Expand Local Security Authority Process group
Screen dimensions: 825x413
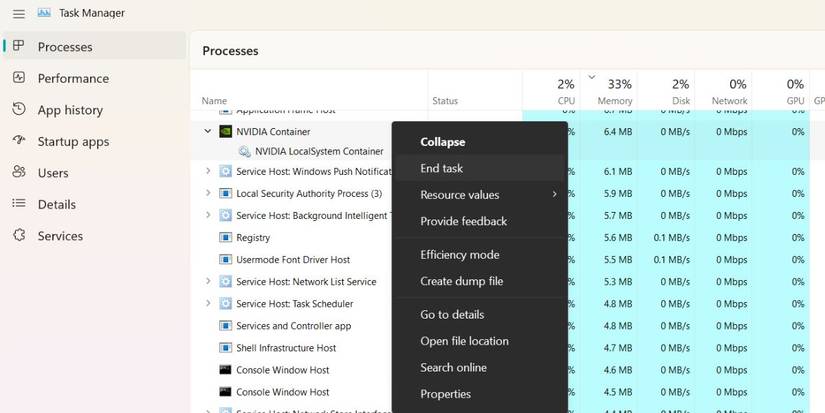click(208, 193)
